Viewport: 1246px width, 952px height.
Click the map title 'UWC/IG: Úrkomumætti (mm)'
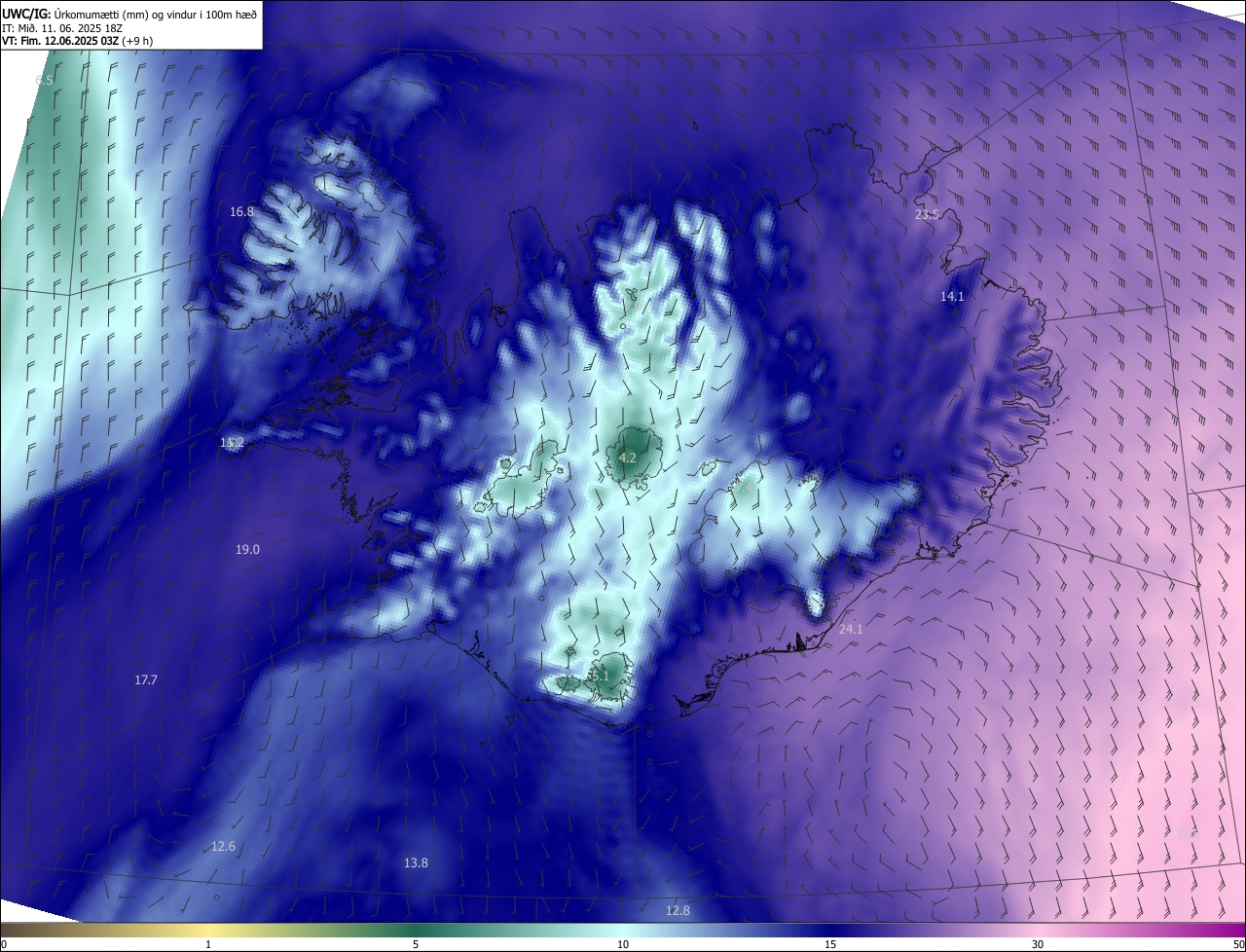click(x=75, y=14)
